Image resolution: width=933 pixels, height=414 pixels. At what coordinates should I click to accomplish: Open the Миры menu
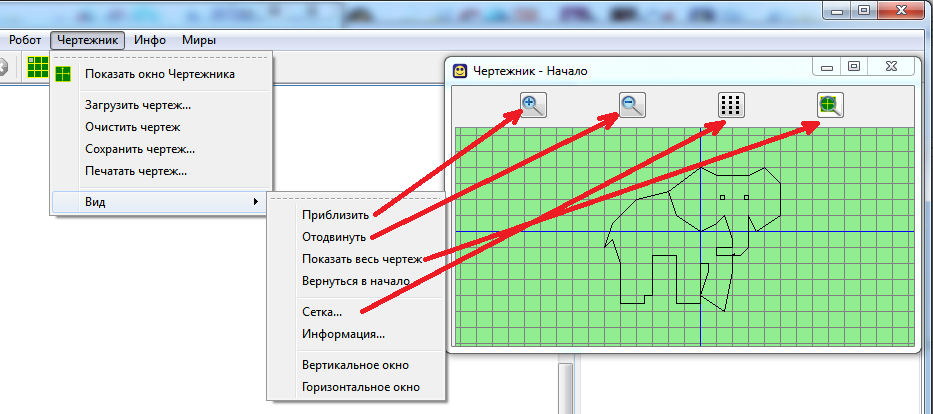coord(199,40)
